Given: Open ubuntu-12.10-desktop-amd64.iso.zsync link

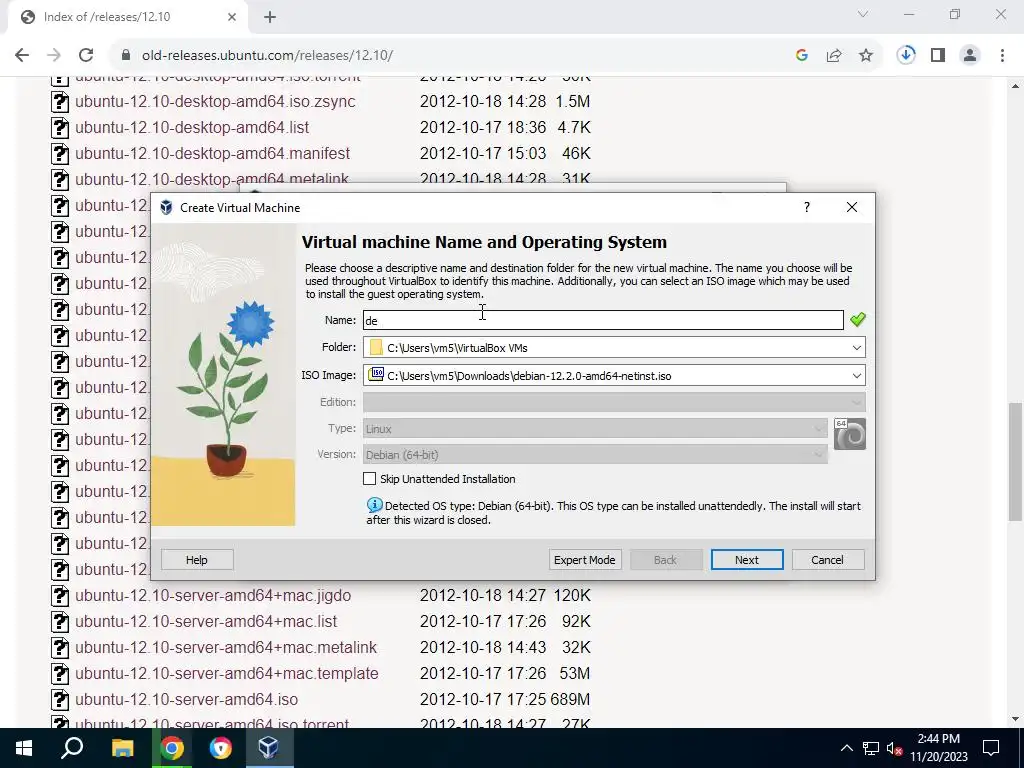Looking at the screenshot, I should tap(216, 101).
